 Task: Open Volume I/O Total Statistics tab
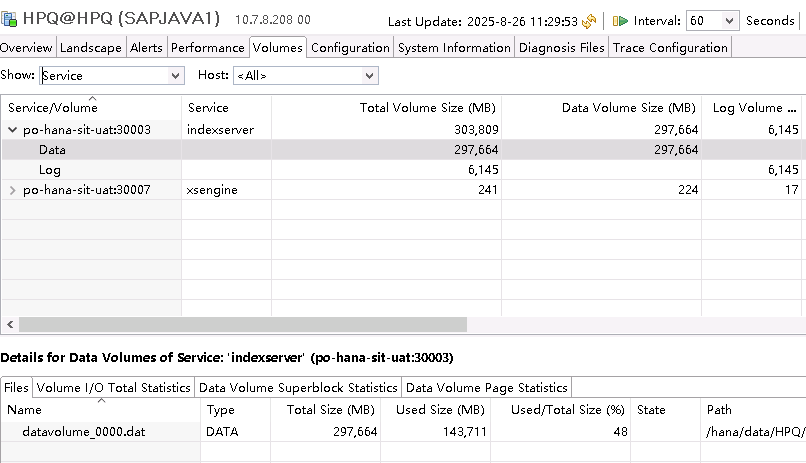pyautogui.click(x=113, y=387)
